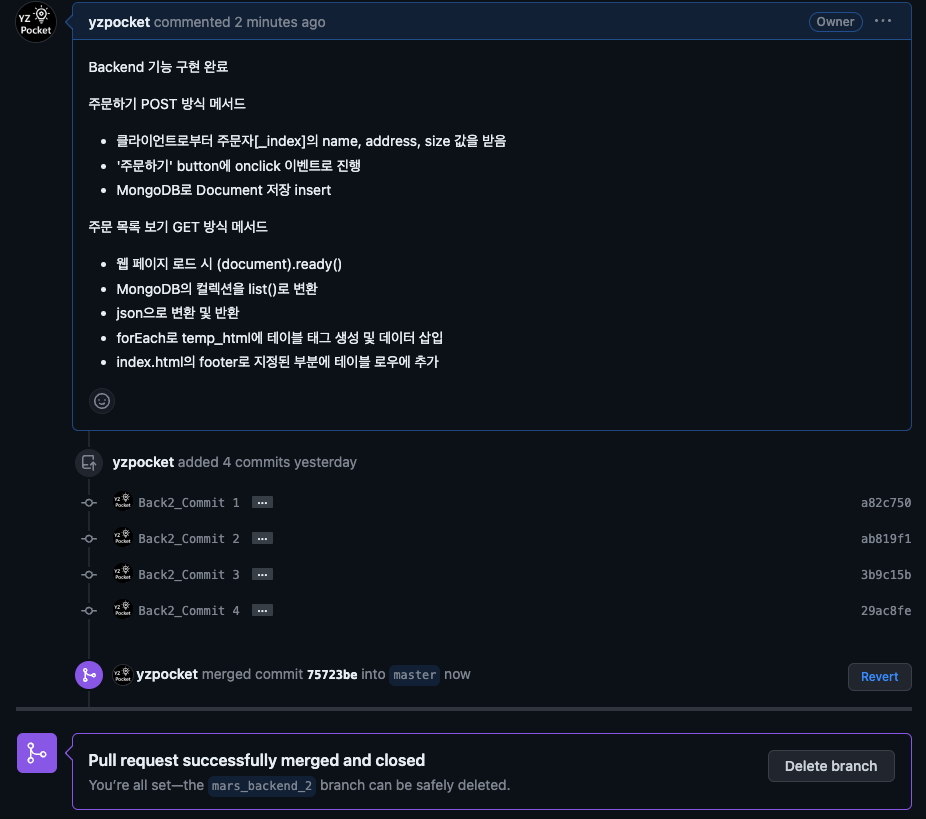
Task: Click author avatar next to Back2_Commit 2
Action: point(123,537)
